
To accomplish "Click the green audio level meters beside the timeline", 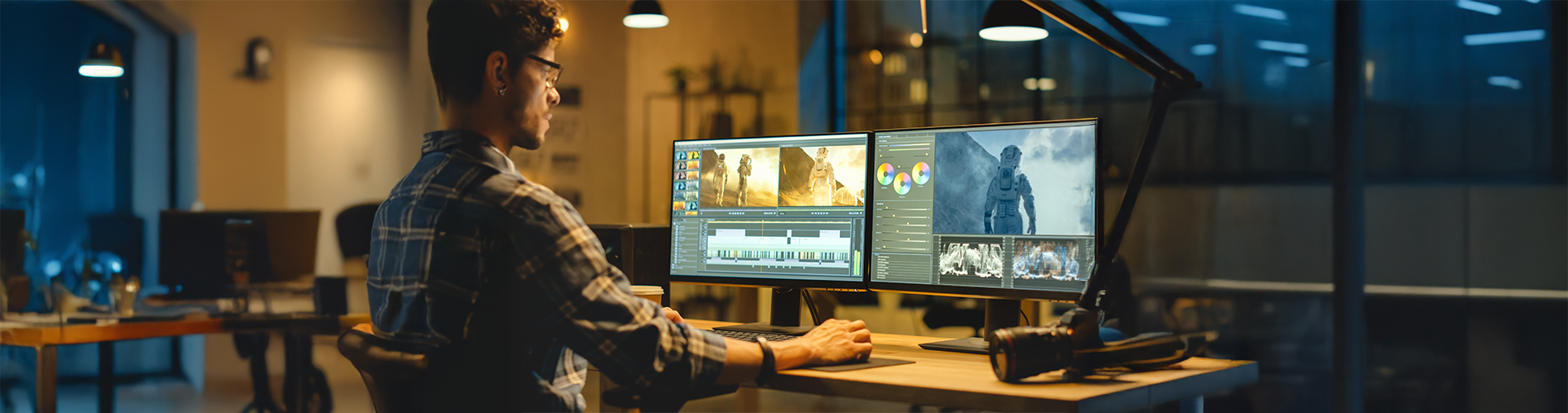I will pos(857,263).
